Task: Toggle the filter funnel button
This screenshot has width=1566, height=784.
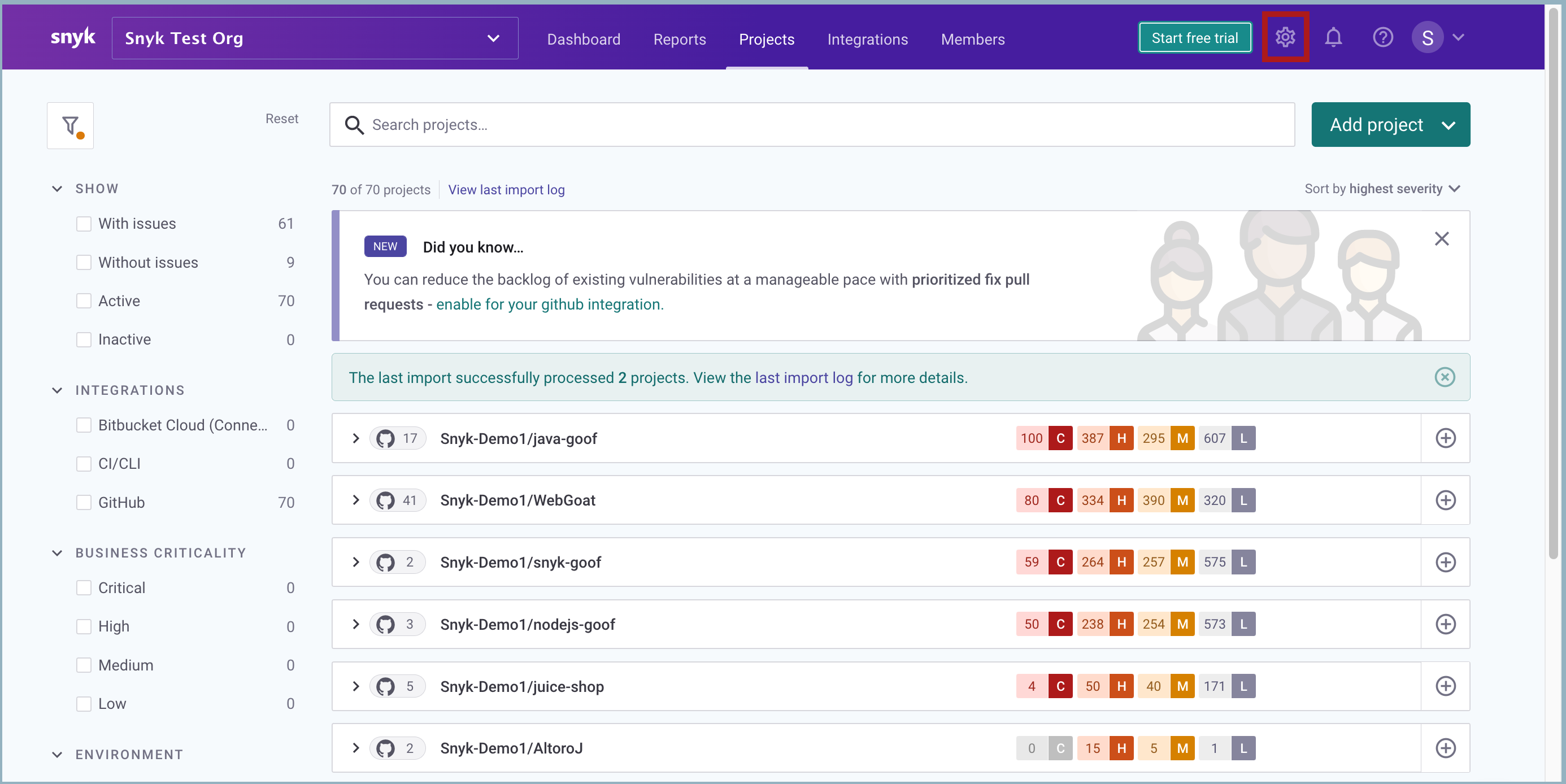Action: coord(71,126)
